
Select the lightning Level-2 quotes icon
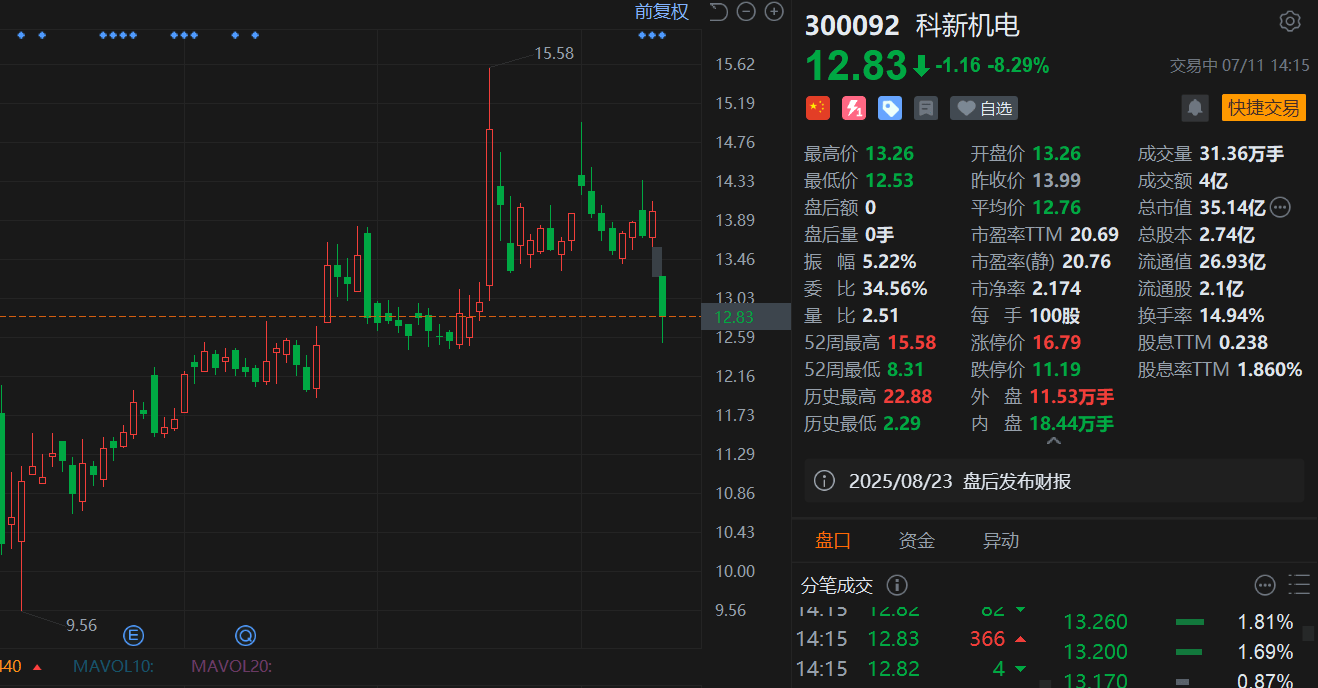tap(853, 108)
